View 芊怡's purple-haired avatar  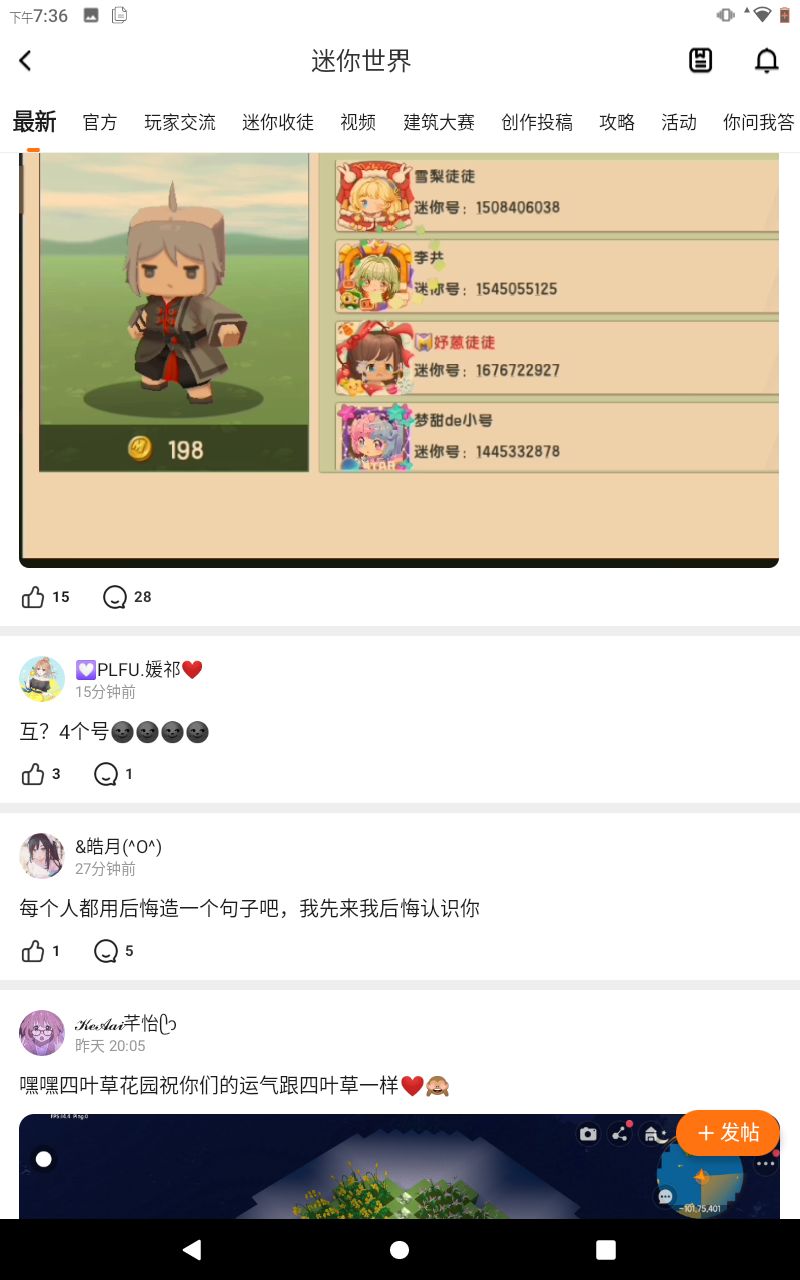click(42, 1033)
